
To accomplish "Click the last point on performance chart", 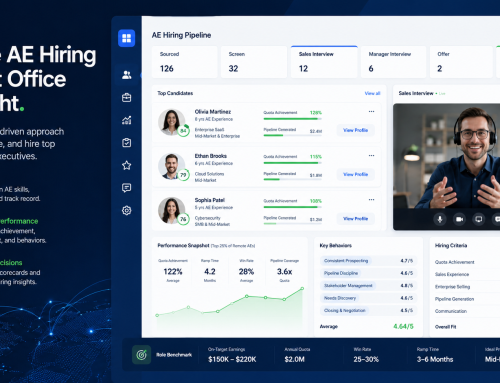I will click(302, 288).
